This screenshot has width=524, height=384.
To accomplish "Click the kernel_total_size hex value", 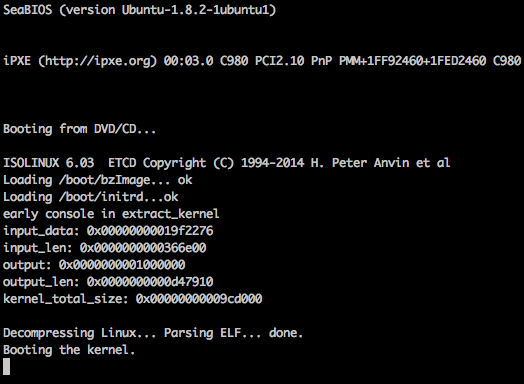I will [199, 299].
